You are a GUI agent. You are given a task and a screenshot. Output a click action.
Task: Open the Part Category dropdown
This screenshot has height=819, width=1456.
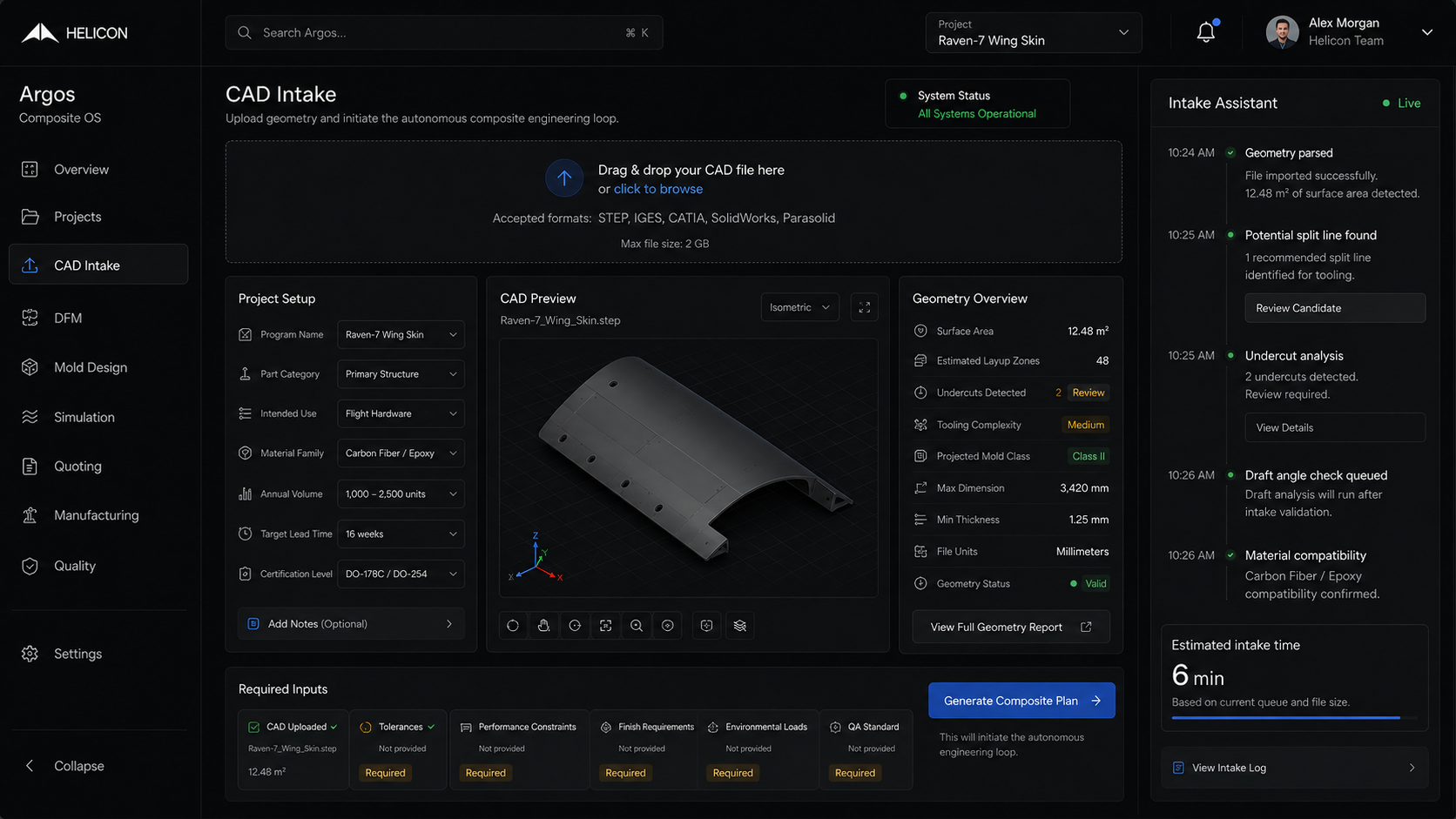coord(401,374)
